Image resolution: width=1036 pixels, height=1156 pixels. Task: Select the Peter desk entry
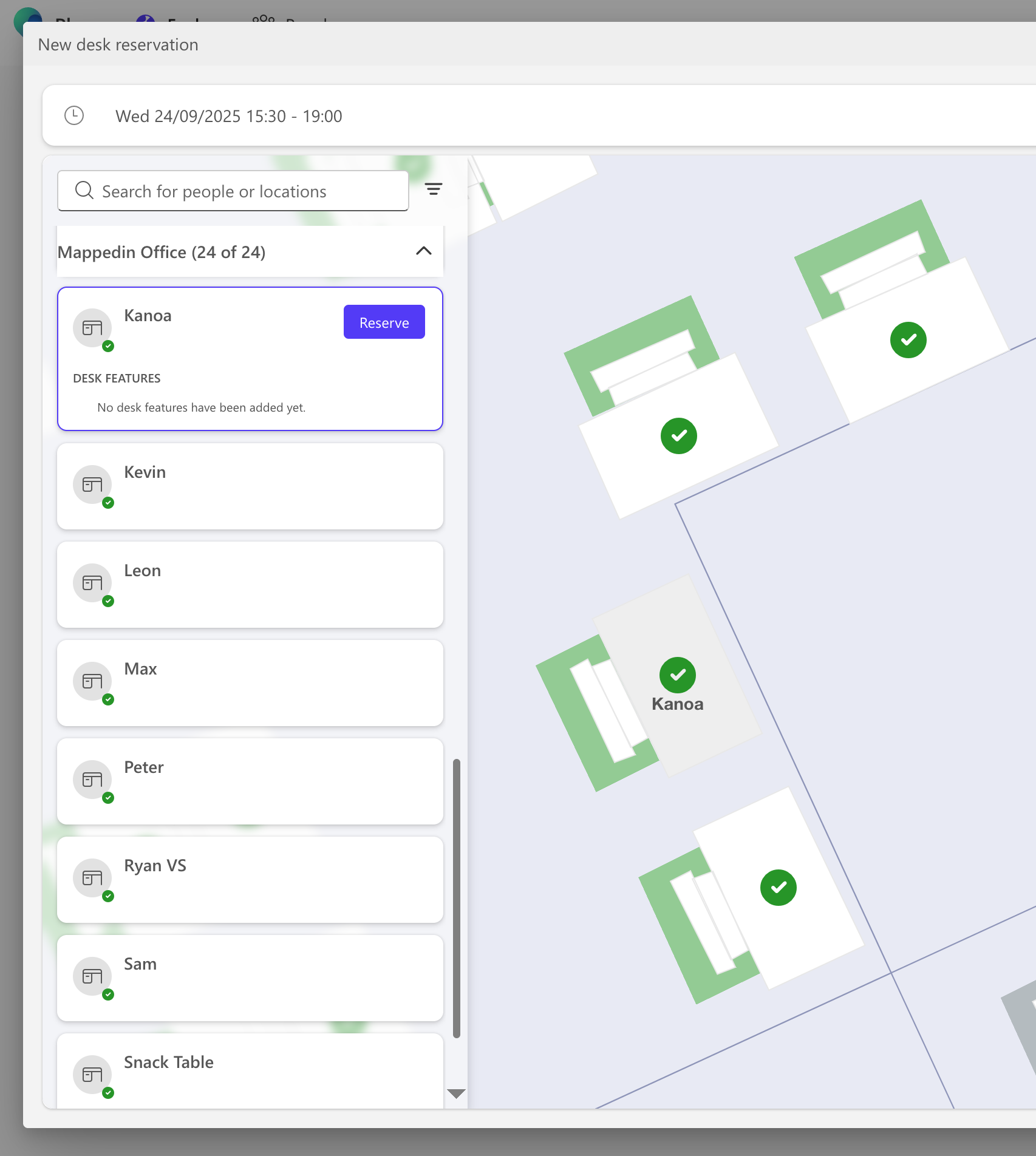[x=250, y=781]
